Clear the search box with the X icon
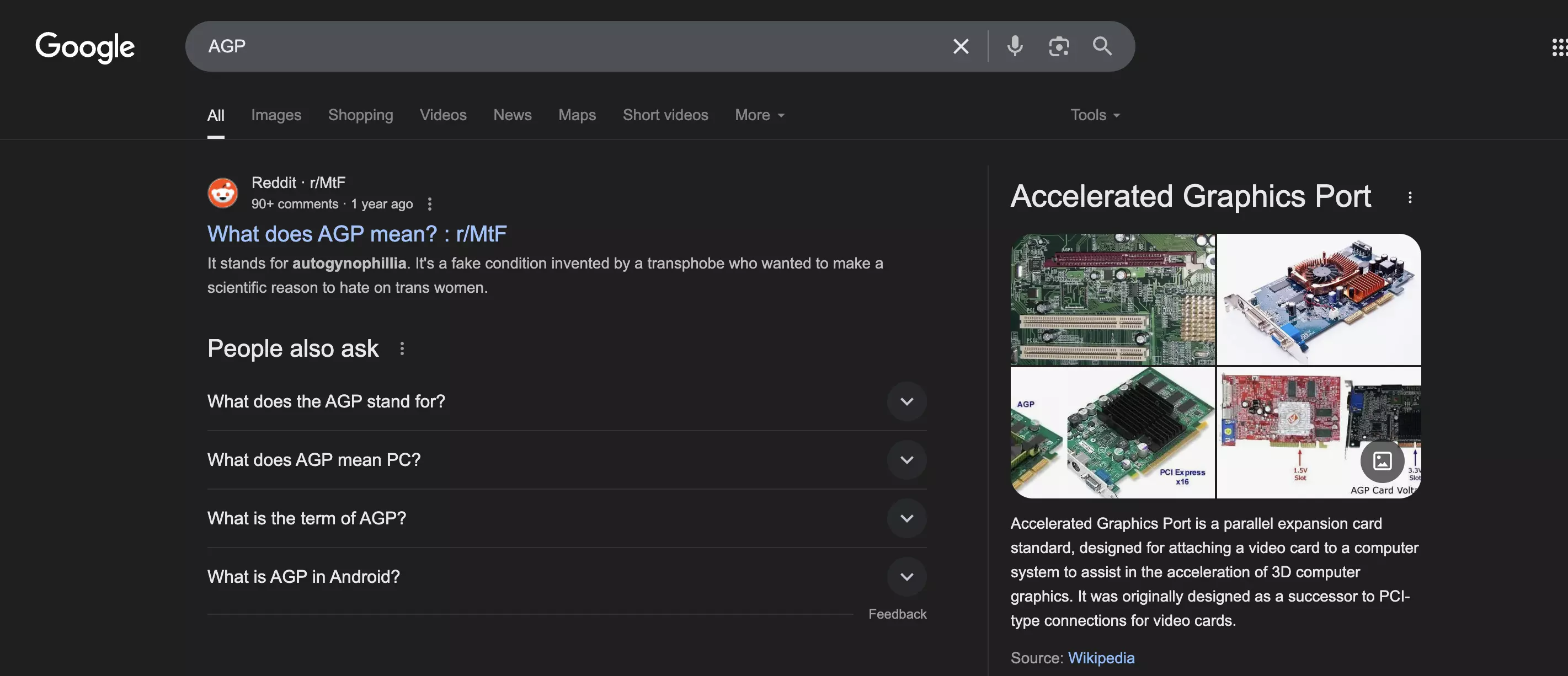The height and width of the screenshot is (676, 1568). [961, 46]
